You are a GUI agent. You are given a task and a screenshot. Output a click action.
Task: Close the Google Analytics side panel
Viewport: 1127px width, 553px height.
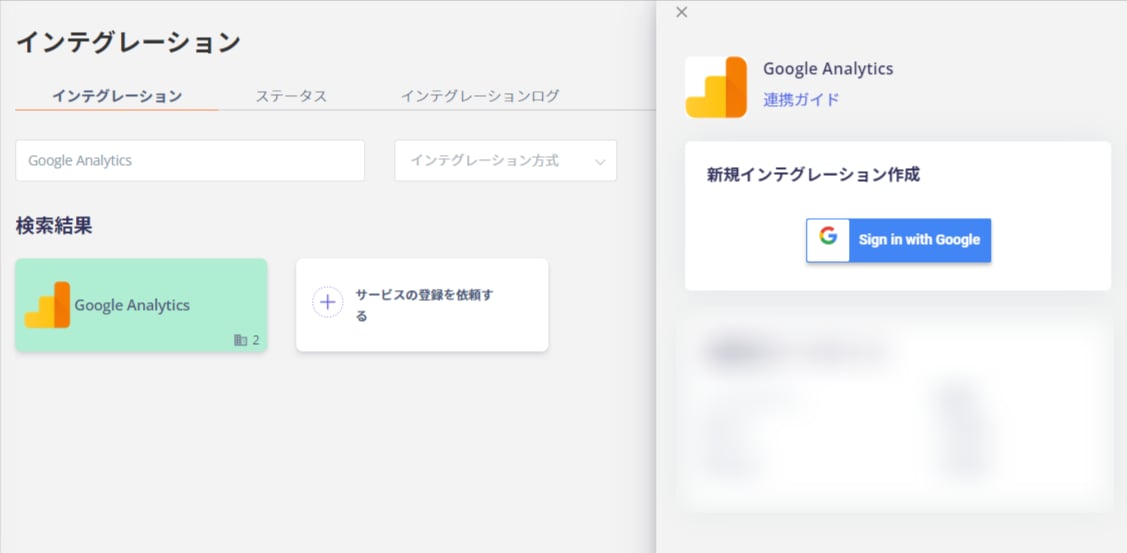click(682, 12)
